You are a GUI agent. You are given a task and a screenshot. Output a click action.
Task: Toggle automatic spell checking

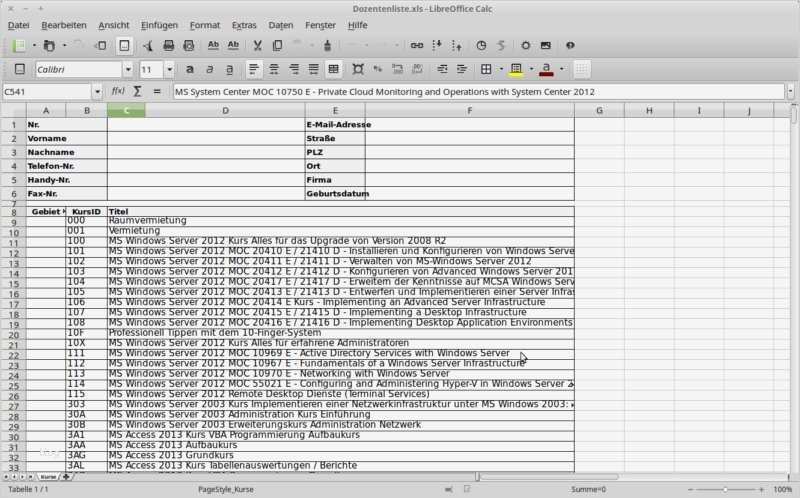coord(233,46)
